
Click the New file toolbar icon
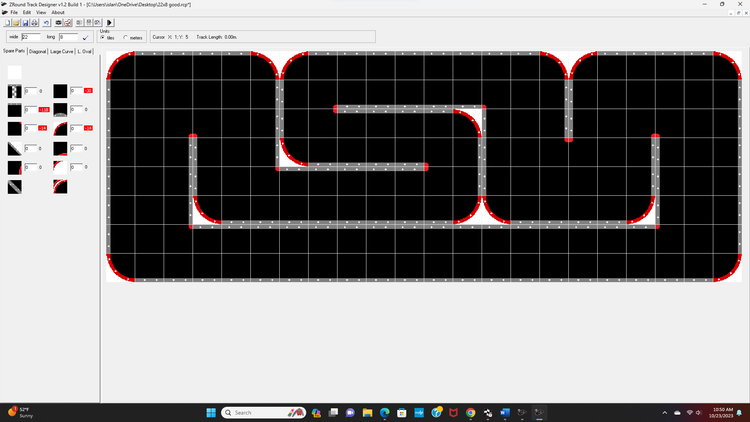5,22
